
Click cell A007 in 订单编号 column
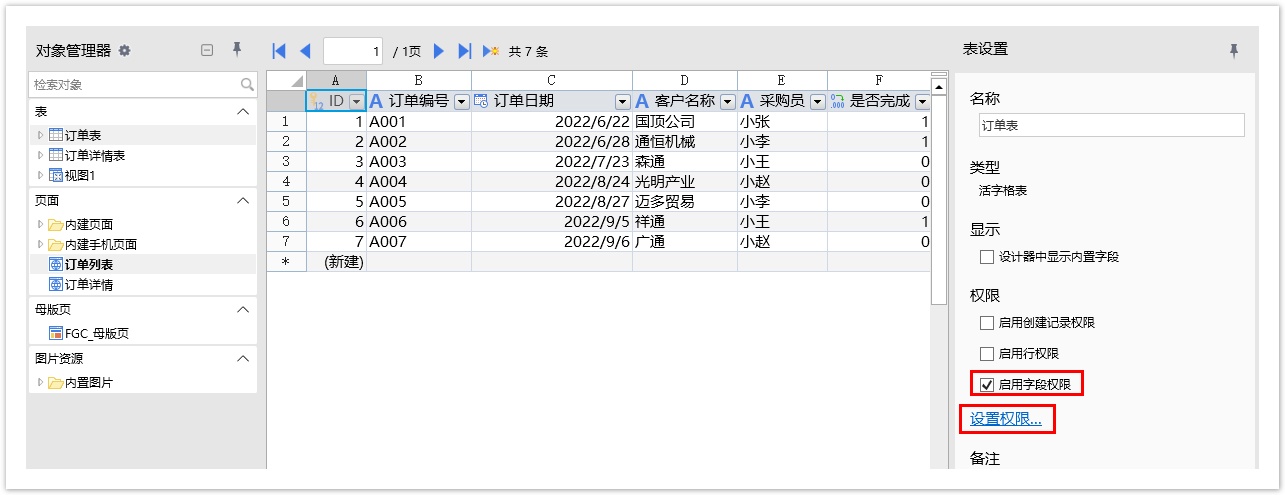(419, 241)
